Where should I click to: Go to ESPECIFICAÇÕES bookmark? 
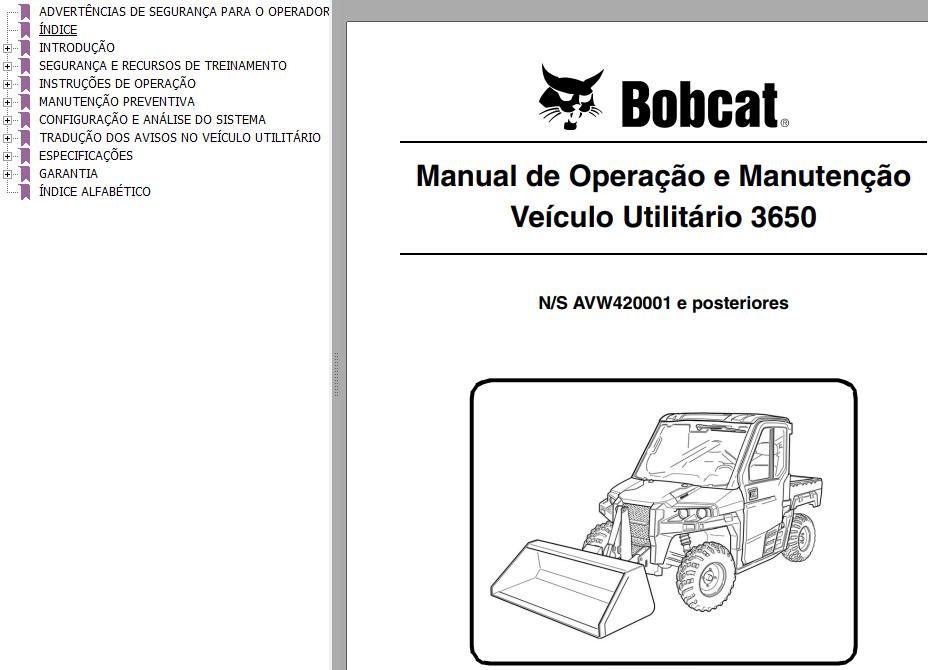point(86,156)
